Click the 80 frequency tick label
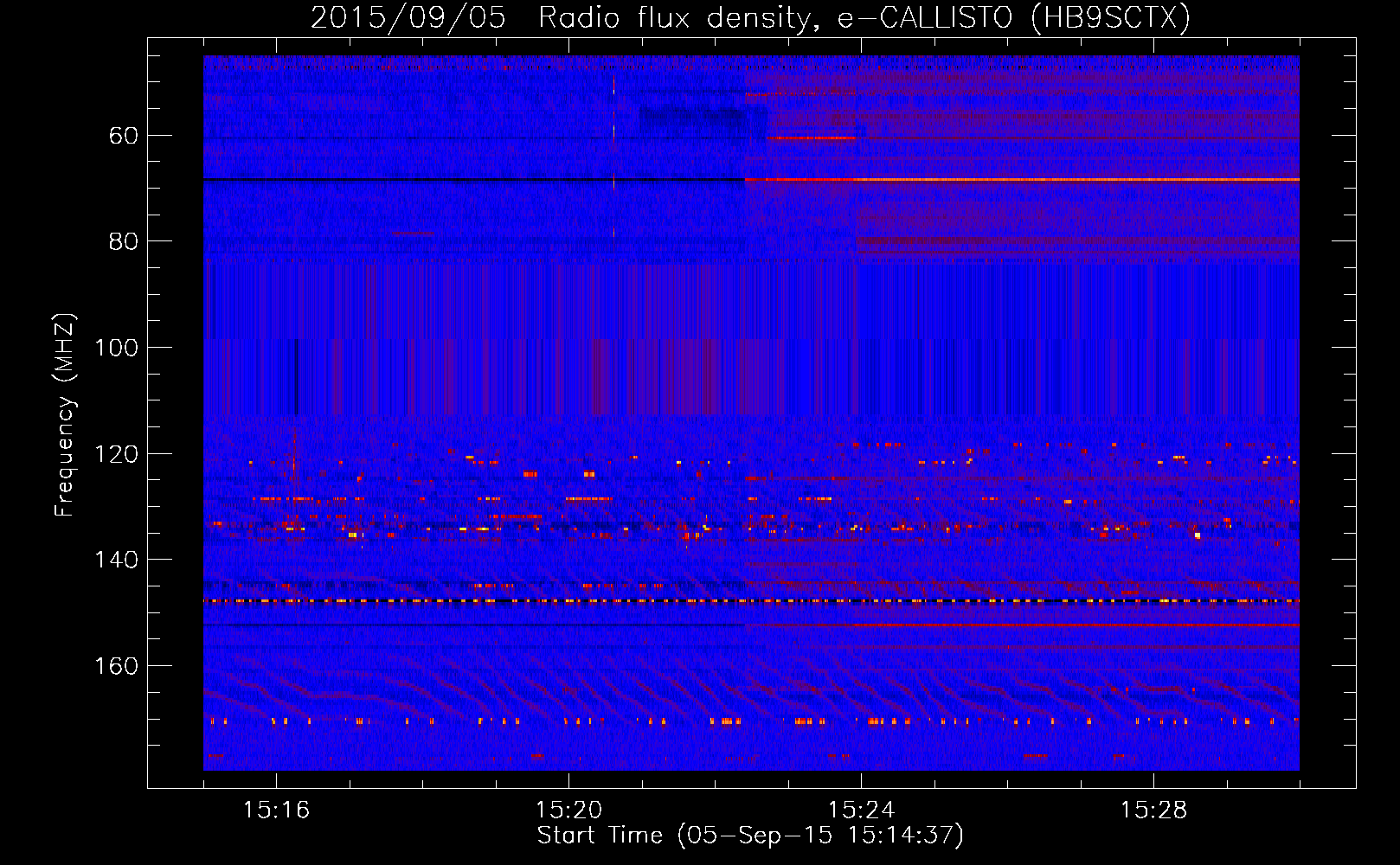This screenshot has height=865, width=1400. click(x=122, y=241)
